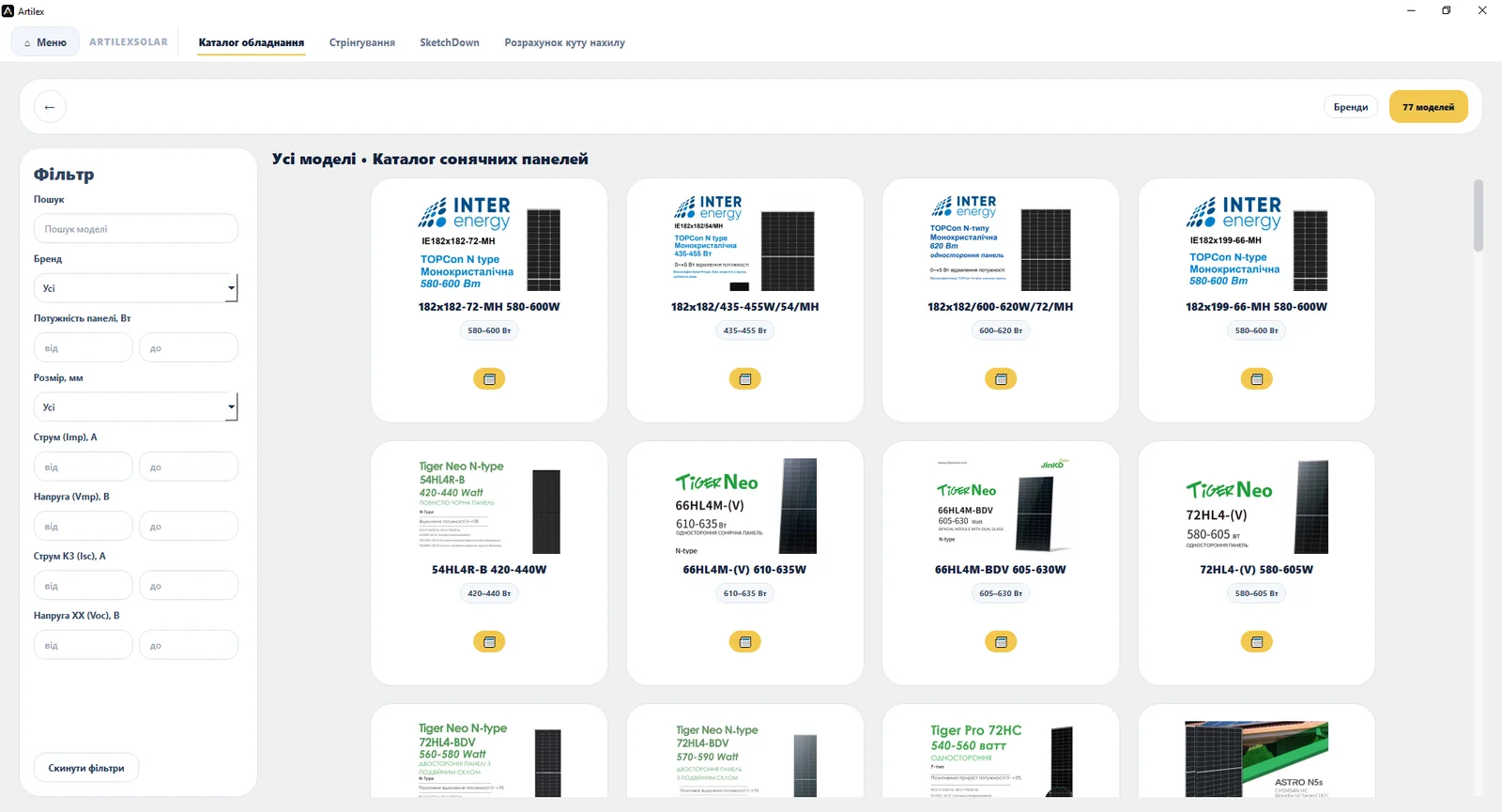
Task: Open the 66HL4M-BDV Tiger Neo thumbnail
Action: point(1001,507)
